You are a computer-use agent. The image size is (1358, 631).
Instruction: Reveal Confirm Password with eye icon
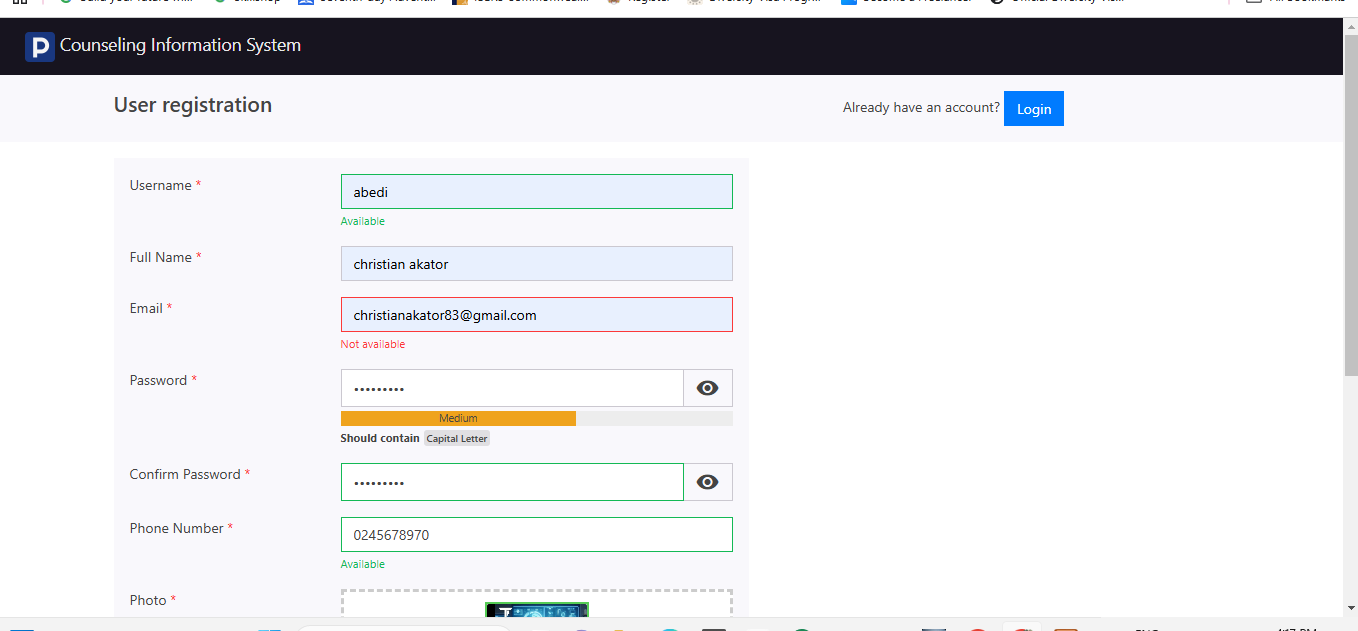707,482
